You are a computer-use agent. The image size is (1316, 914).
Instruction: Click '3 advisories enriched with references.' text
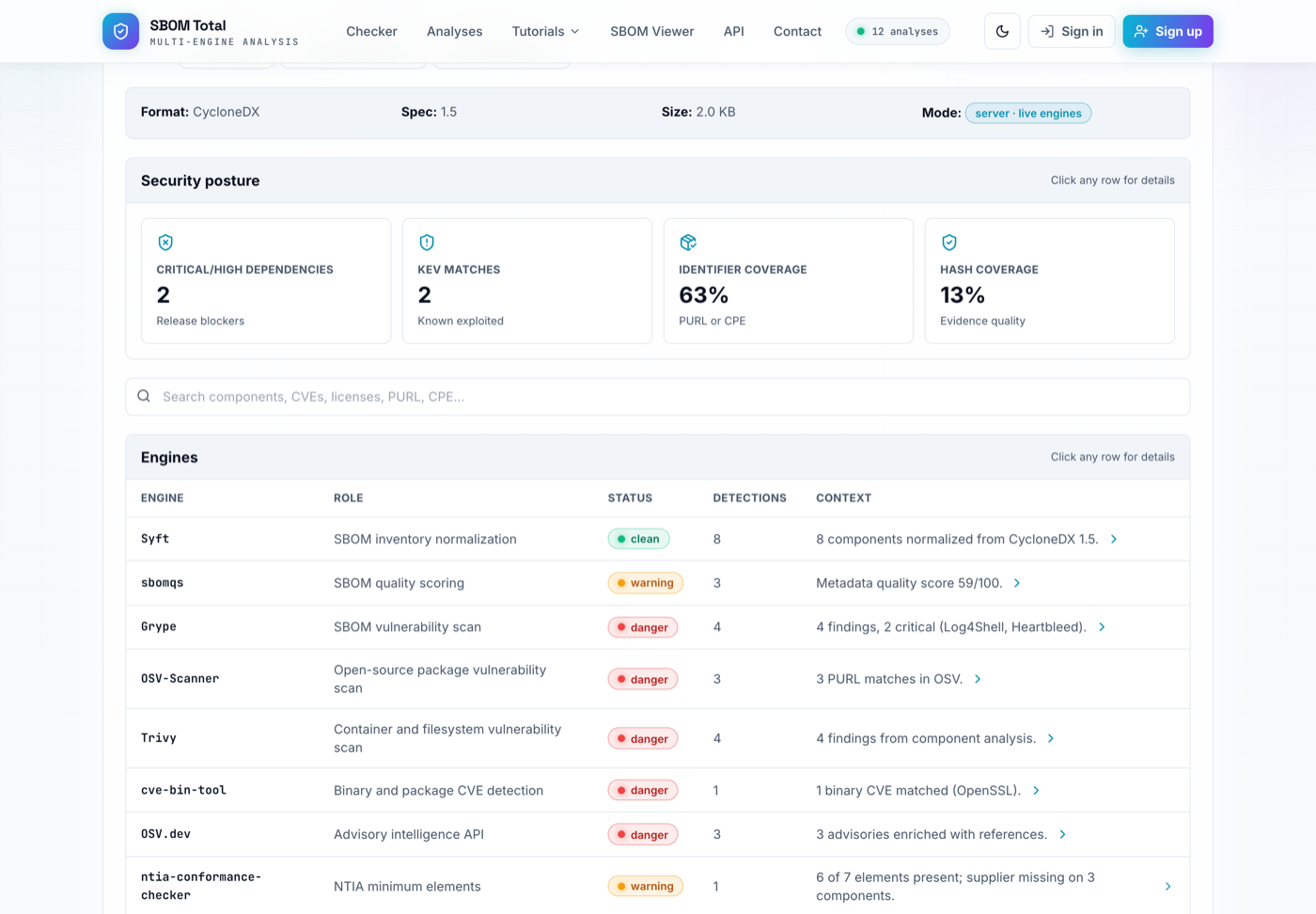(x=932, y=835)
